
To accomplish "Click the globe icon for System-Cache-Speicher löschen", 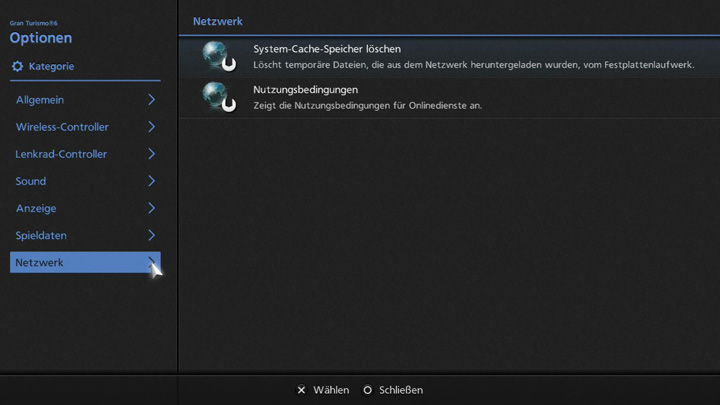I will pyautogui.click(x=218, y=56).
